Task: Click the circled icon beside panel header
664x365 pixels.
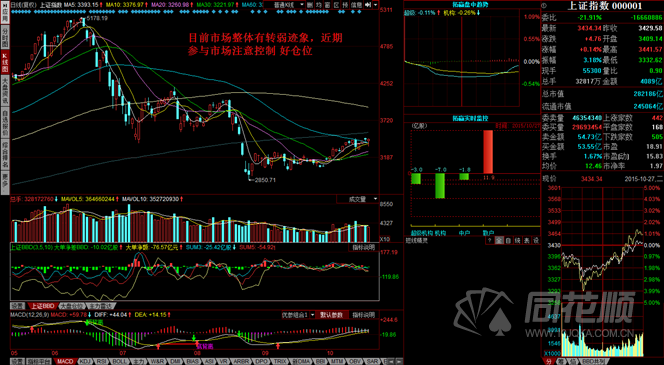Action: click(x=544, y=6)
